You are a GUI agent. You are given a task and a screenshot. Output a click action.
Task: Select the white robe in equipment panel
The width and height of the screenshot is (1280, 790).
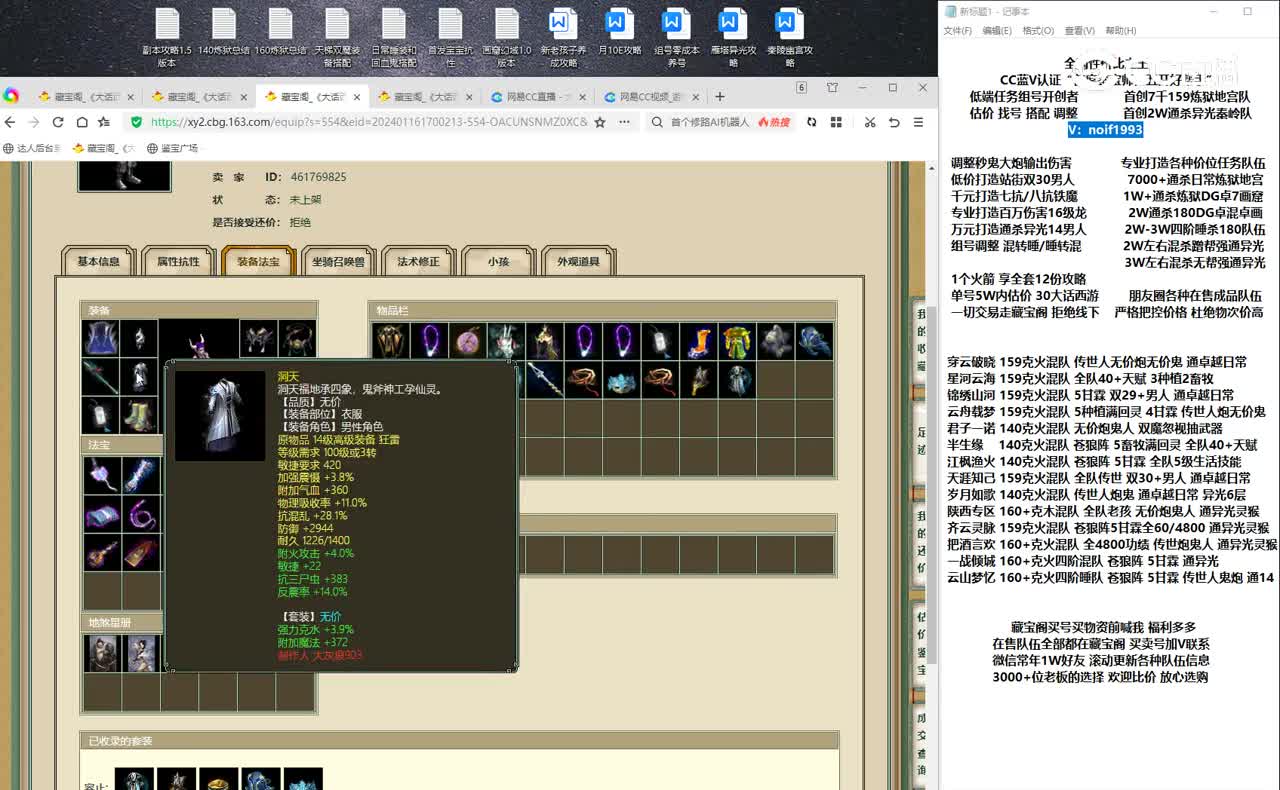coord(140,377)
